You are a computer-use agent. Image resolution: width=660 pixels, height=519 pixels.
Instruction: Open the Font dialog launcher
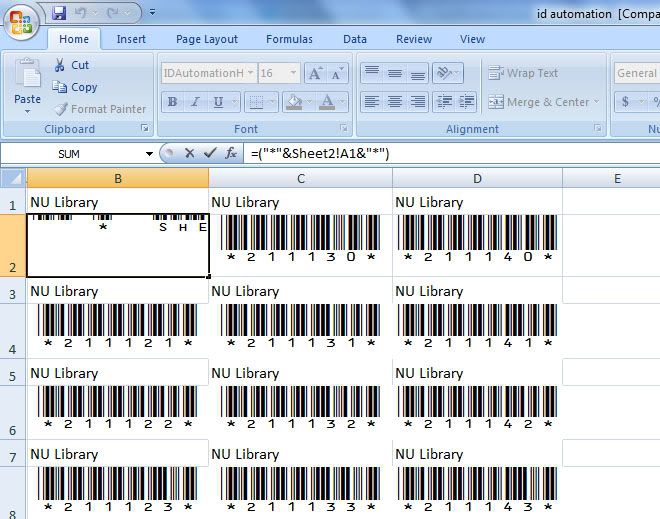point(344,128)
